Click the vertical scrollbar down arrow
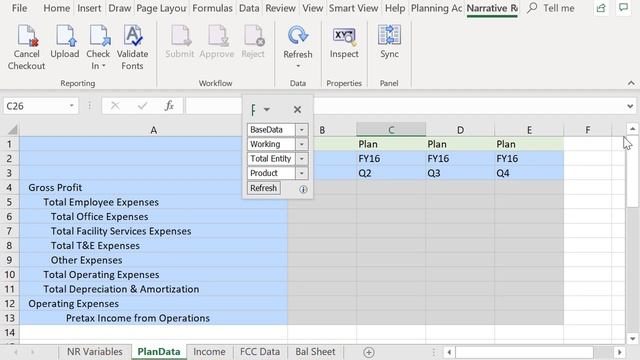 [632, 338]
